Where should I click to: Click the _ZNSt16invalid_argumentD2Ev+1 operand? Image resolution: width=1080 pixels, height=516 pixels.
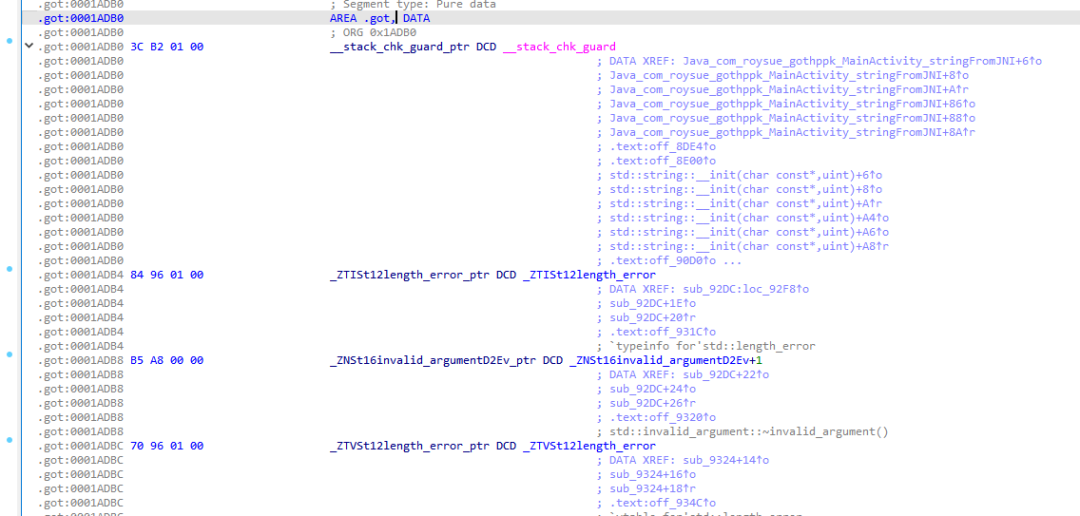(665, 360)
